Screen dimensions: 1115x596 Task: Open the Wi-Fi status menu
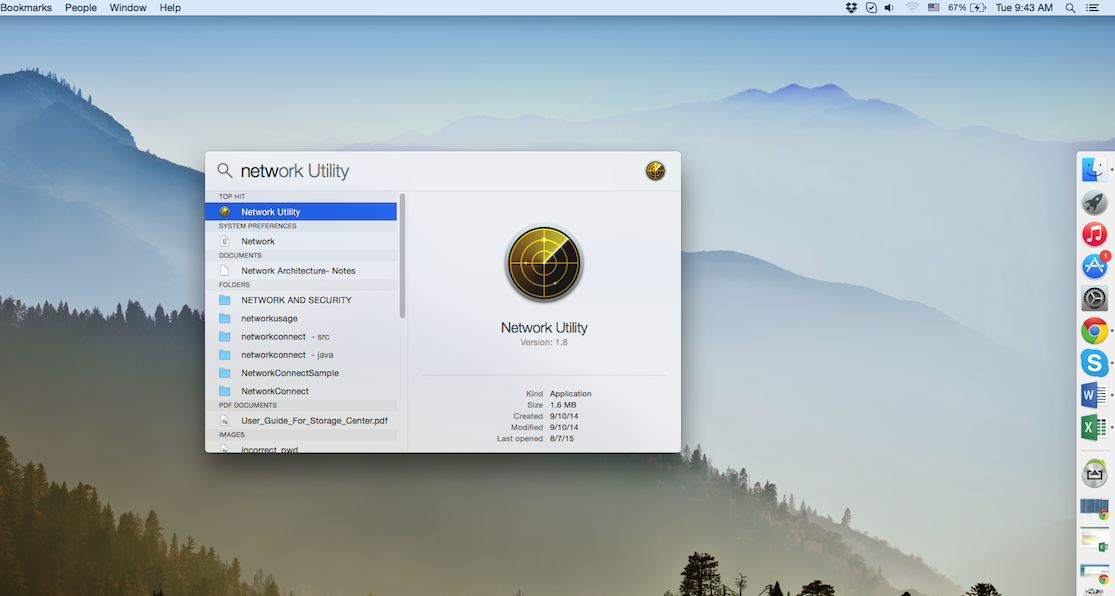pyautogui.click(x=912, y=8)
